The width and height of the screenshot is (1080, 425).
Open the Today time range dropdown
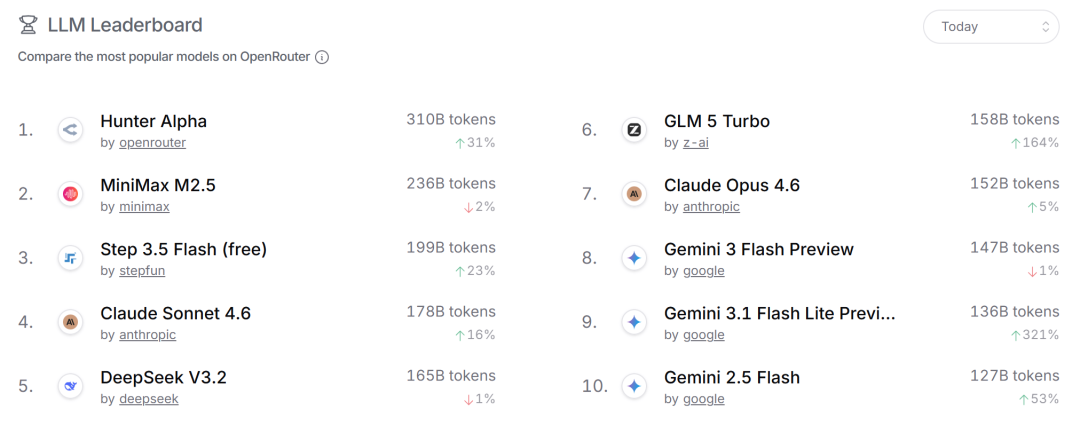(x=990, y=27)
